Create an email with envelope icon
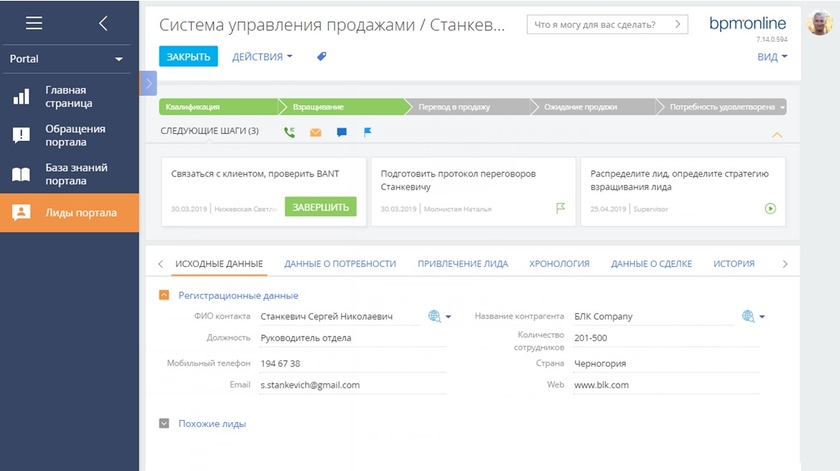The height and width of the screenshot is (471, 840). click(316, 131)
